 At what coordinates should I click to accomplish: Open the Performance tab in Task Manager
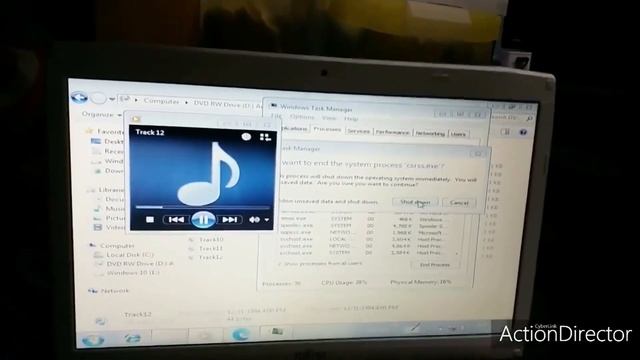[x=392, y=132]
